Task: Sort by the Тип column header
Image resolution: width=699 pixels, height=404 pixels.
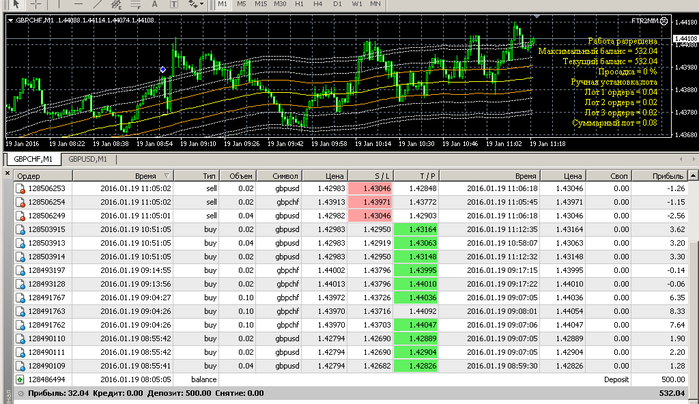Action: [197, 176]
